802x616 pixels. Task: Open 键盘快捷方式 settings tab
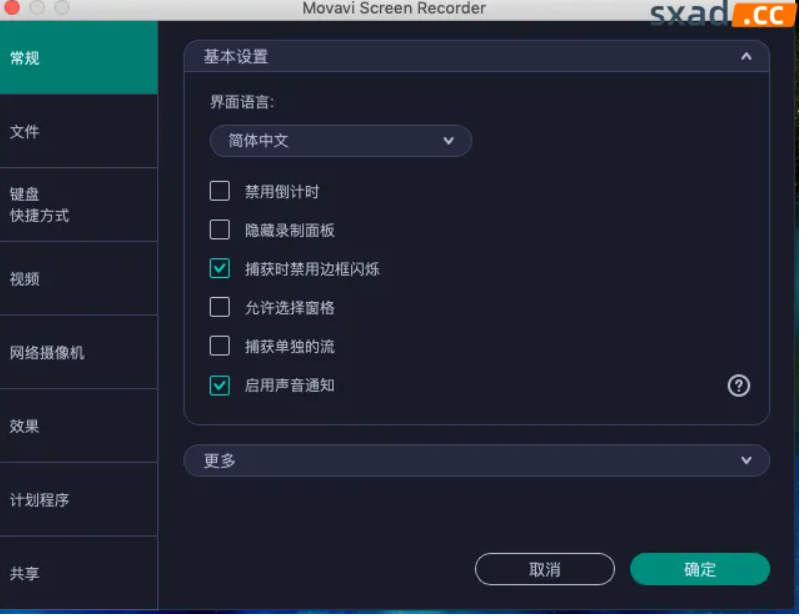[79, 205]
